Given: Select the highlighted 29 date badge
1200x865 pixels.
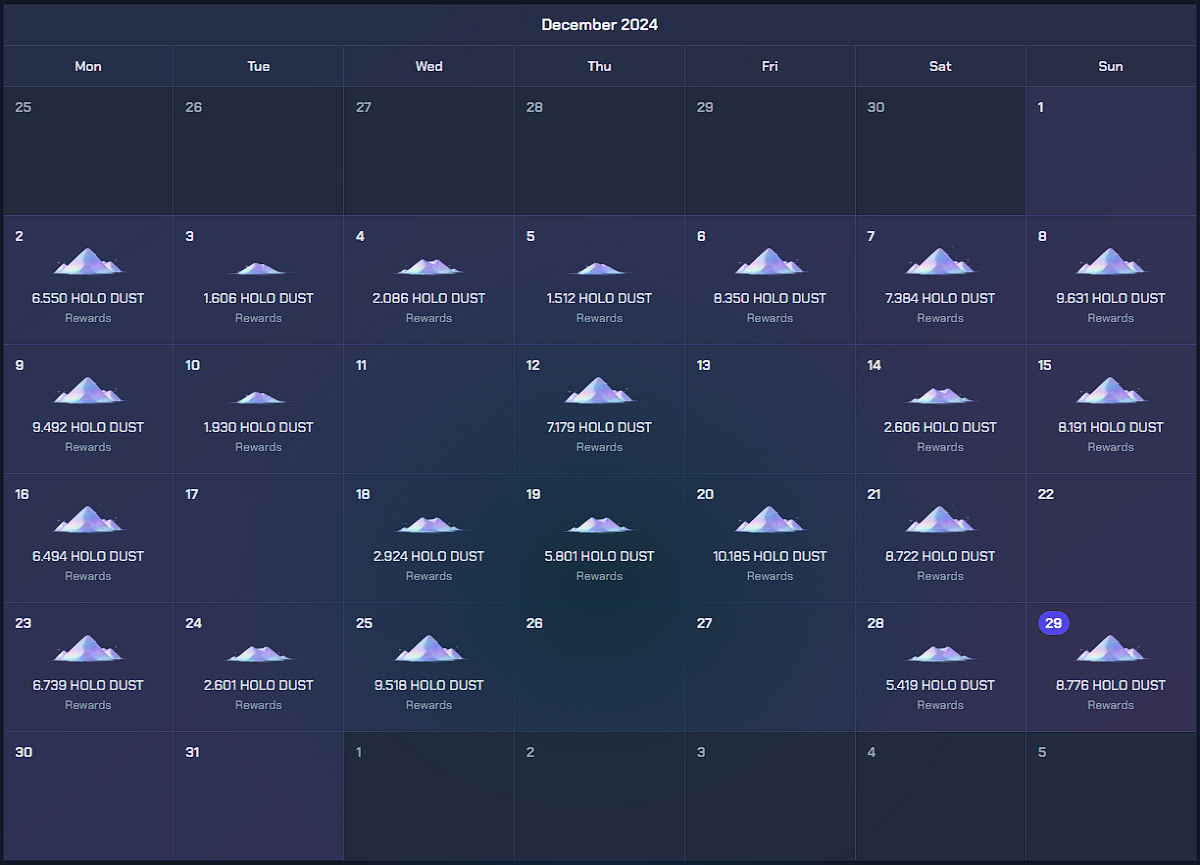Looking at the screenshot, I should pos(1054,623).
